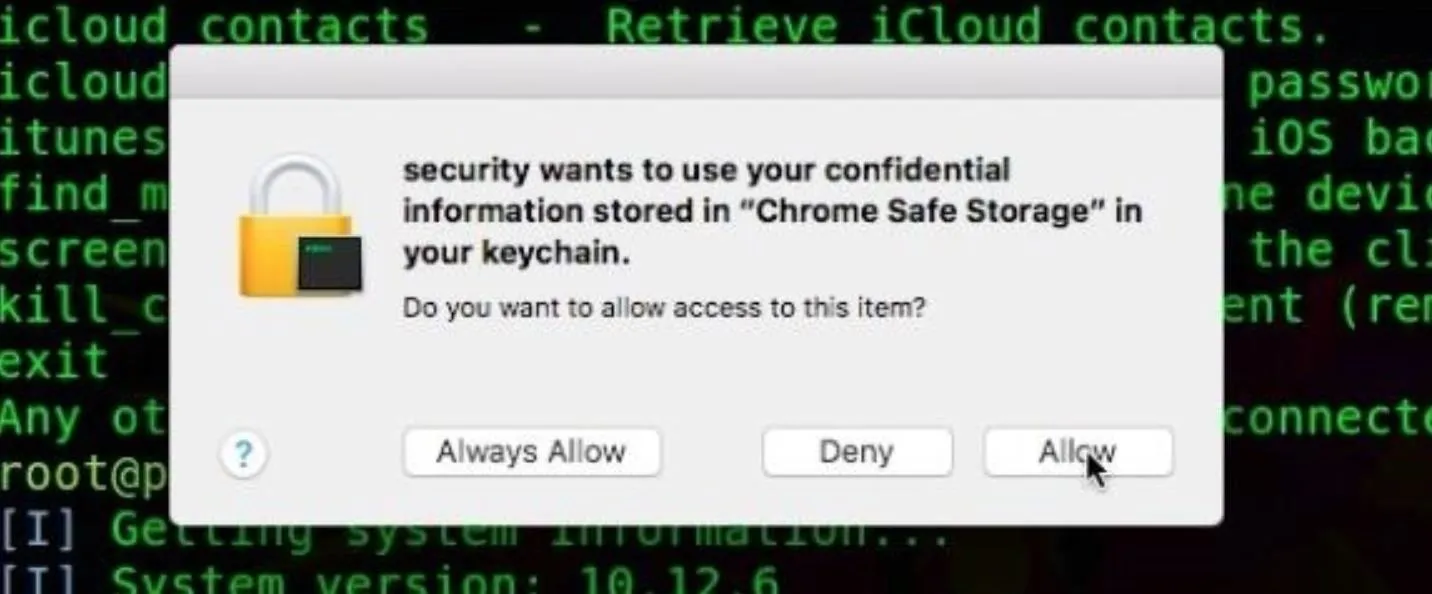Click the terminal badge on the padlock
The width and height of the screenshot is (1432, 594).
pyautogui.click(x=330, y=263)
